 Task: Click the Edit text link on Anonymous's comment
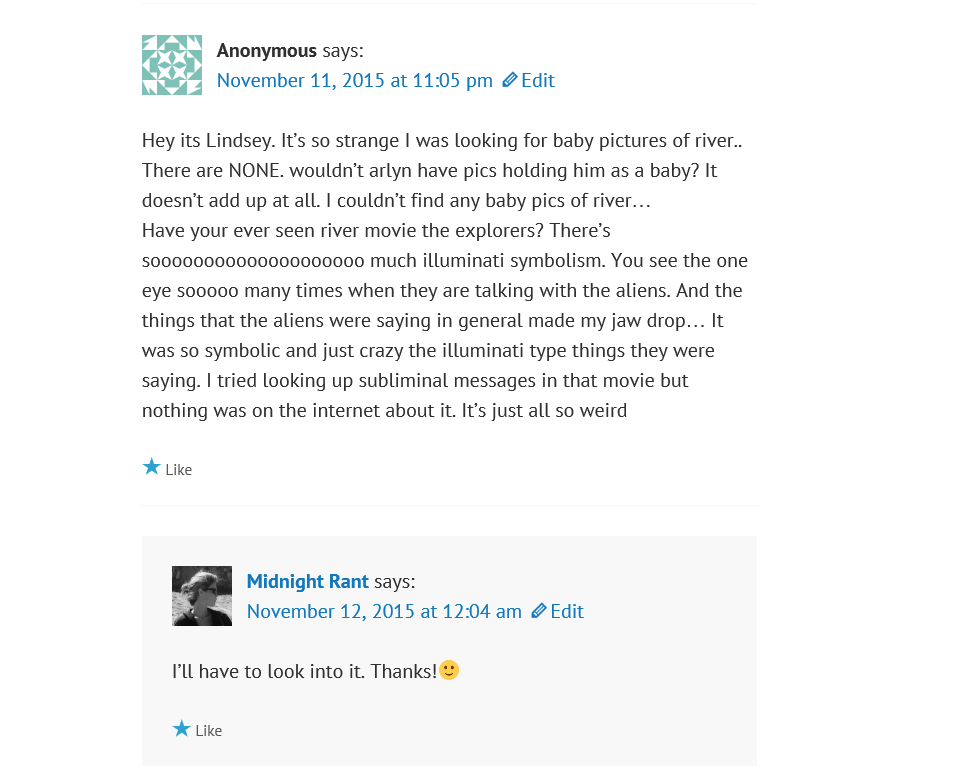(538, 80)
